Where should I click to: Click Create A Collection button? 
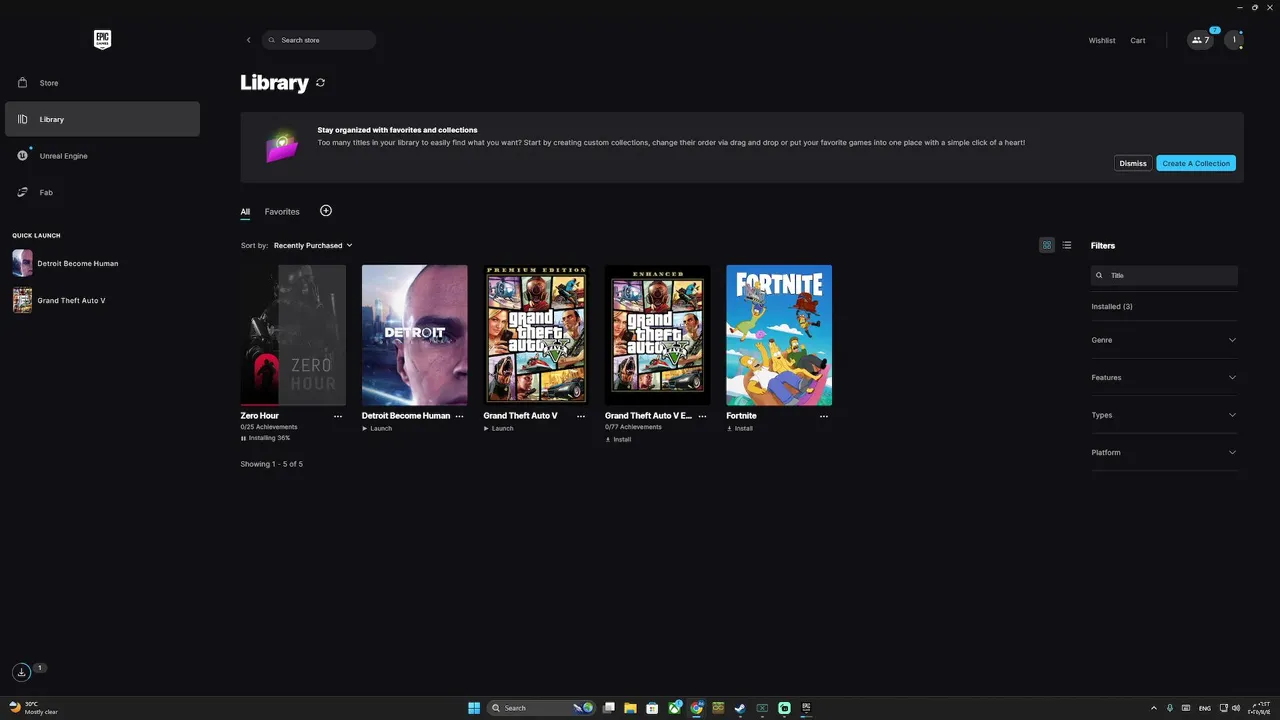click(x=1196, y=163)
